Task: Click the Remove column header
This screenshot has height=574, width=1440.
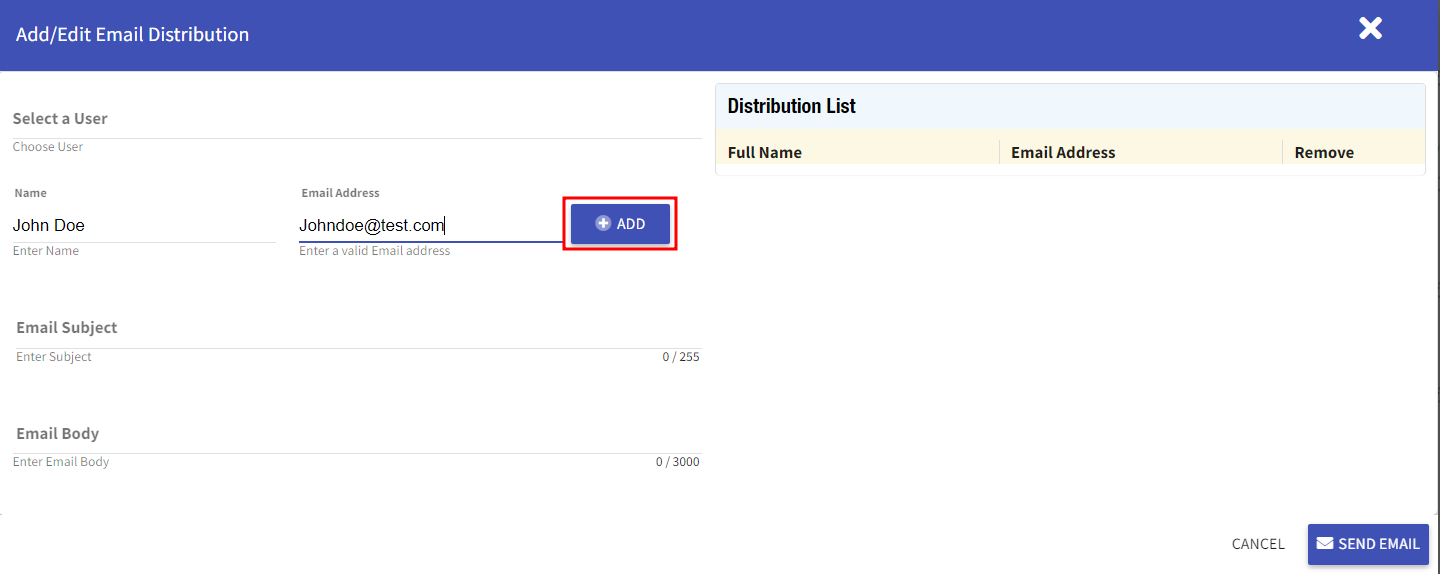Action: (x=1324, y=153)
